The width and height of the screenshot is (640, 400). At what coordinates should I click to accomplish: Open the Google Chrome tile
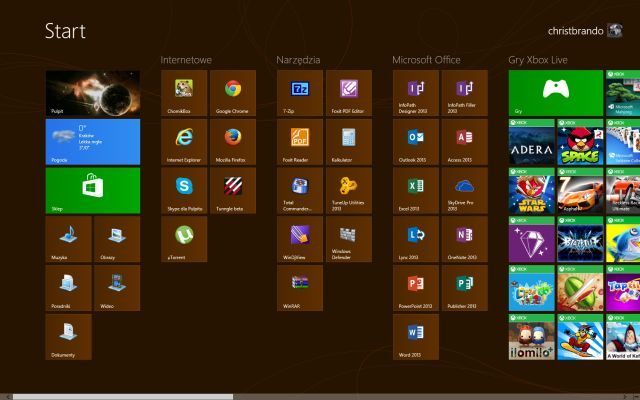[233, 93]
